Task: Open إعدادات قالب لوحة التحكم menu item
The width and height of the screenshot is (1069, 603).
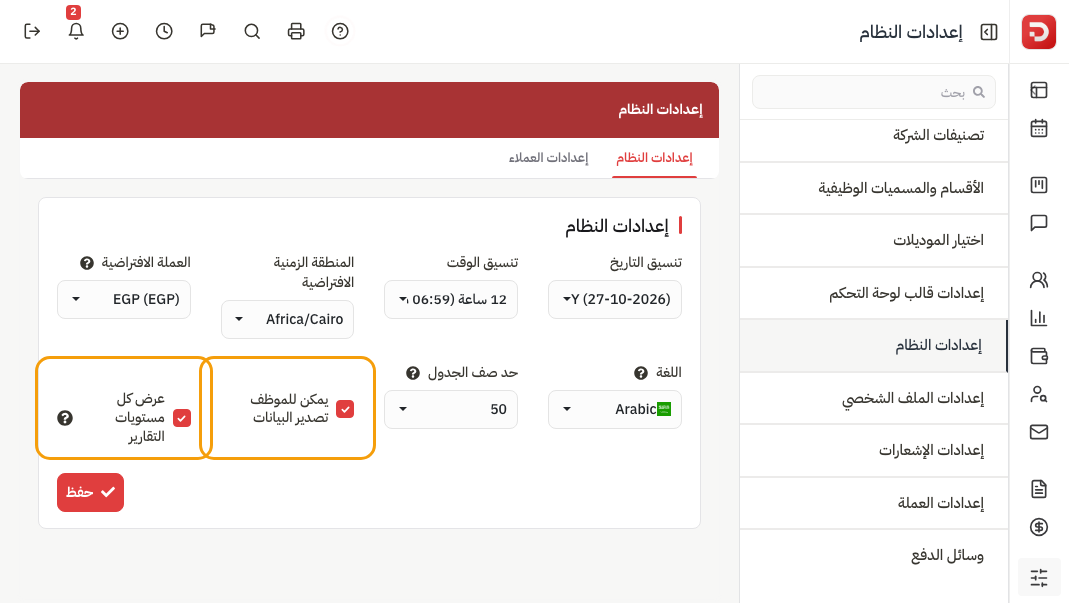Action: (x=874, y=293)
